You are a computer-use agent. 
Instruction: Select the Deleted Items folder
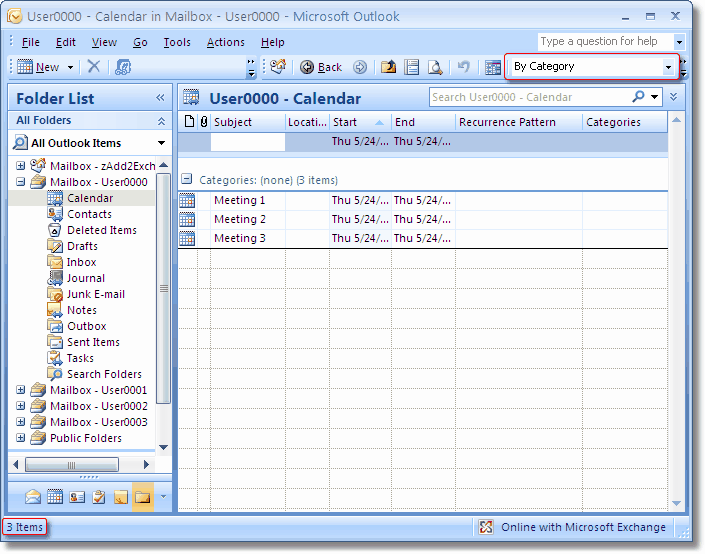tap(102, 230)
